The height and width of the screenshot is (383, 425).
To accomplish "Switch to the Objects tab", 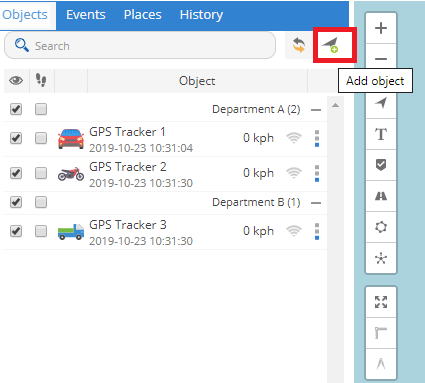I will tap(25, 15).
